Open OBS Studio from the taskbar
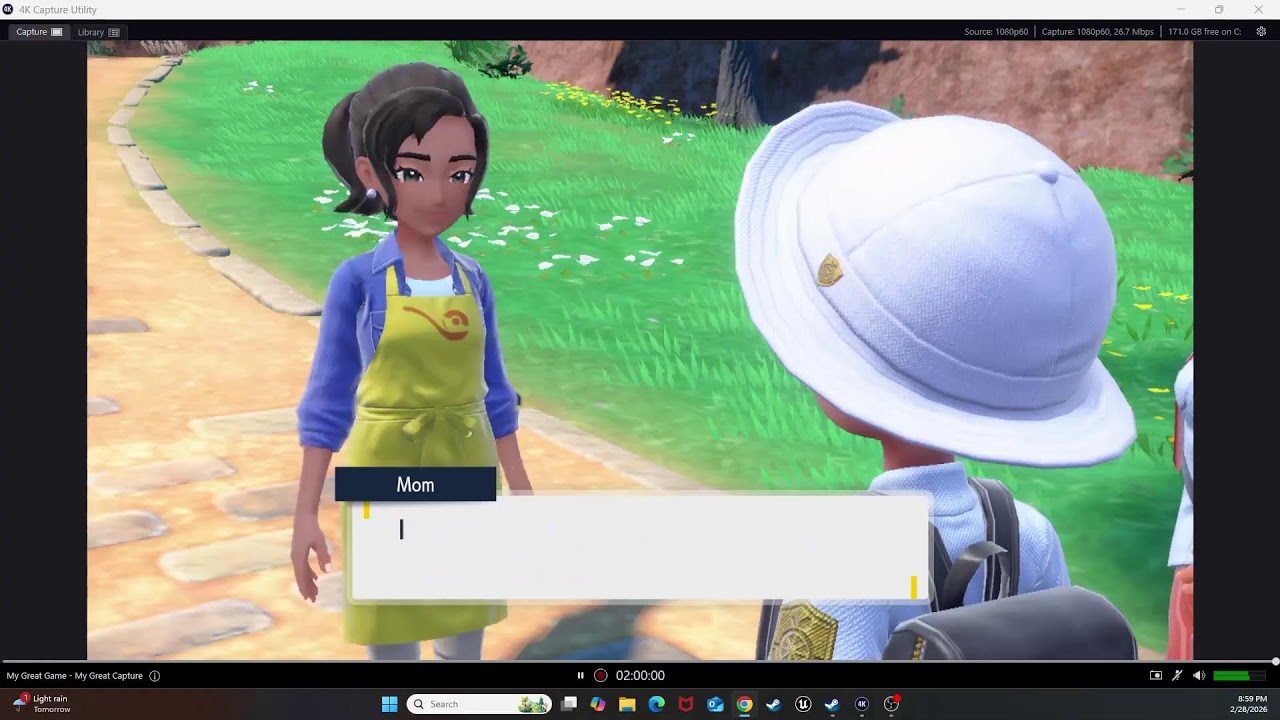The height and width of the screenshot is (720, 1280). point(891,704)
